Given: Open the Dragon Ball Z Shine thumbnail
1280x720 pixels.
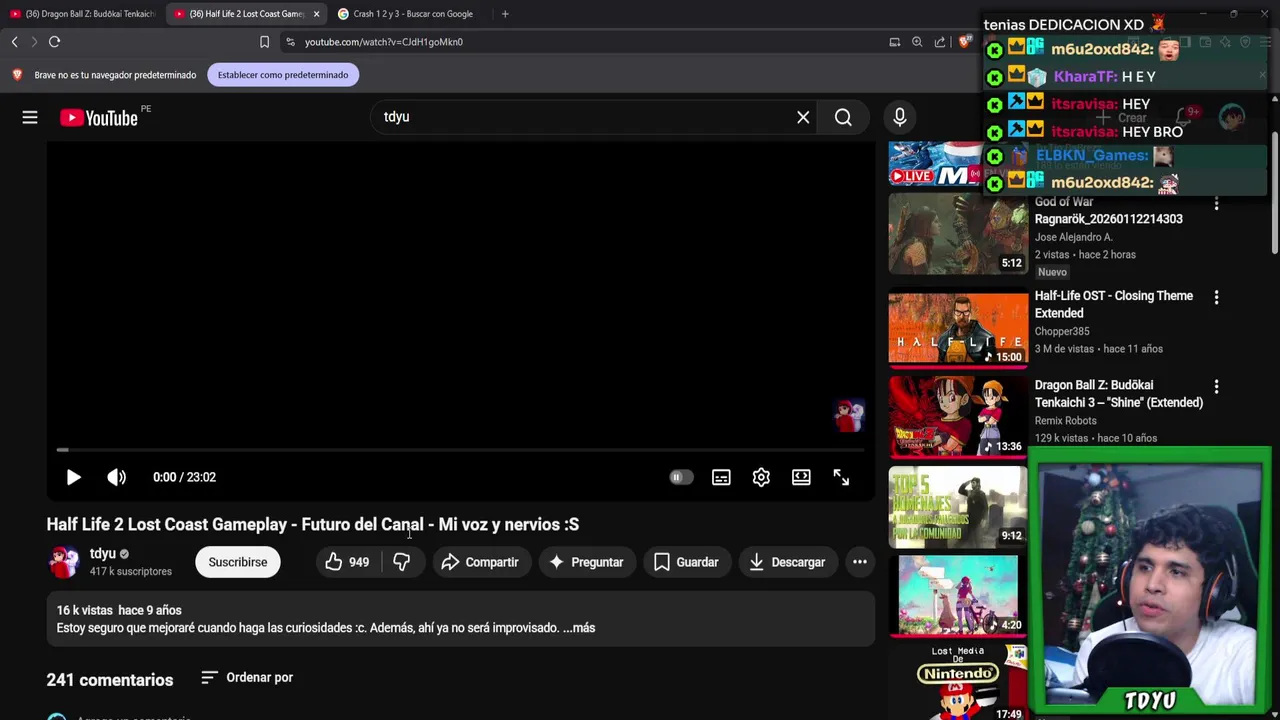Looking at the screenshot, I should pyautogui.click(x=958, y=417).
